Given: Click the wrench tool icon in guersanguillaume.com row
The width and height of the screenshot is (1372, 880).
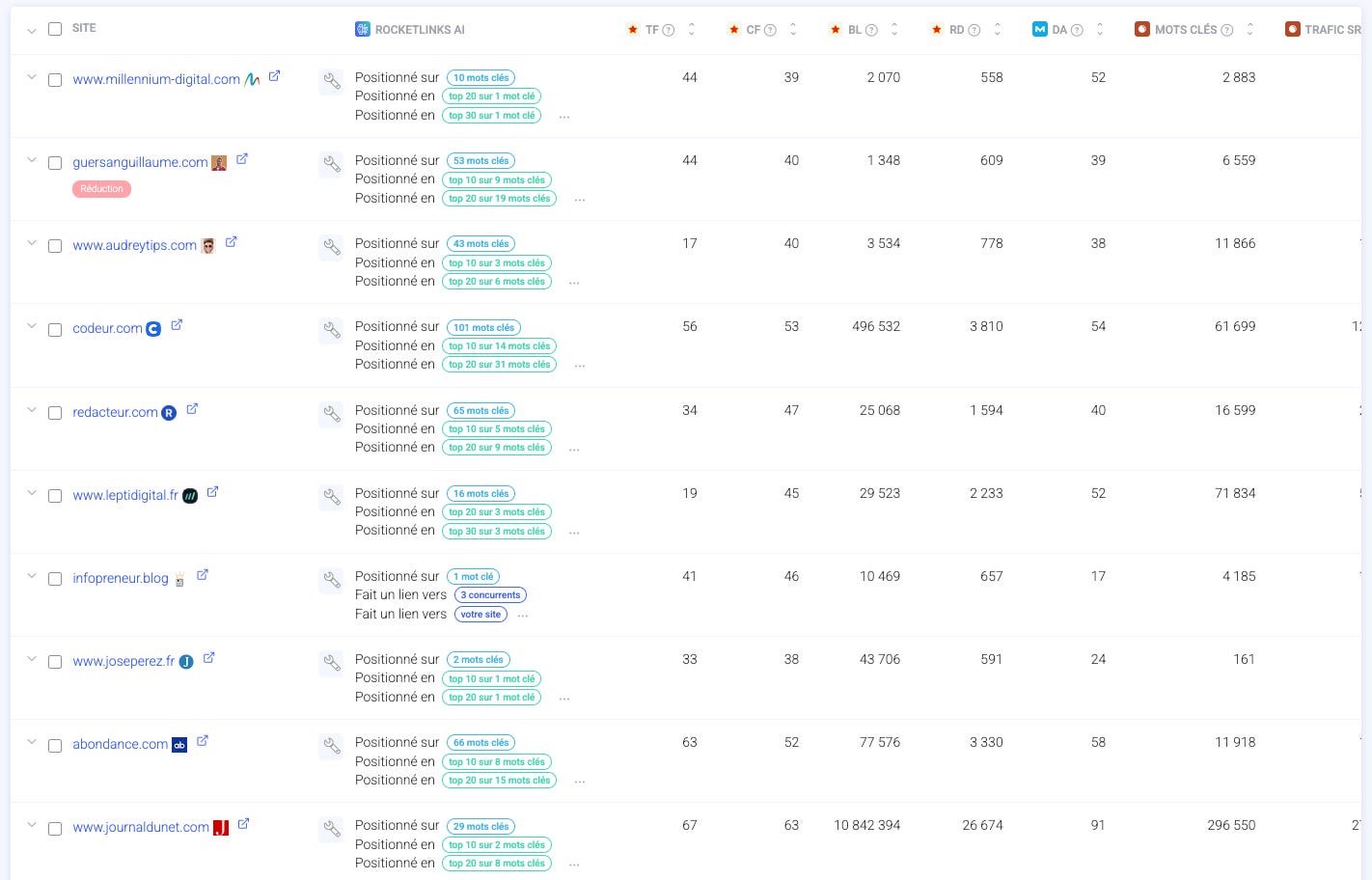Looking at the screenshot, I should (331, 164).
